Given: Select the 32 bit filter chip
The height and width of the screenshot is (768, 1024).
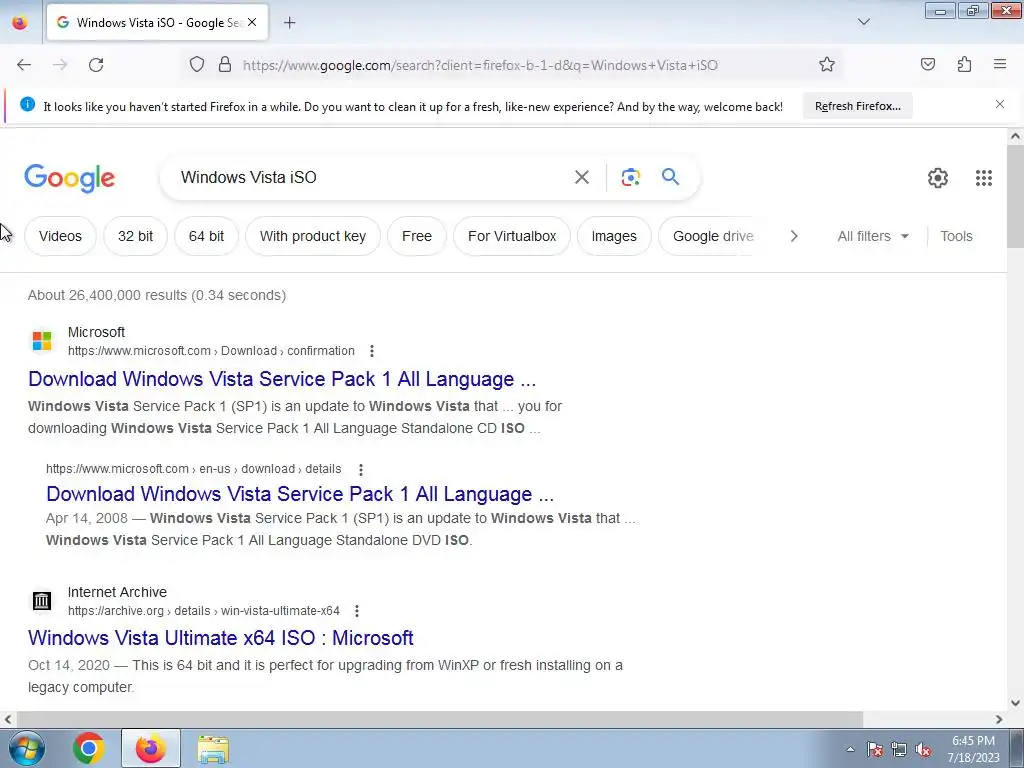Looking at the screenshot, I should 135,236.
